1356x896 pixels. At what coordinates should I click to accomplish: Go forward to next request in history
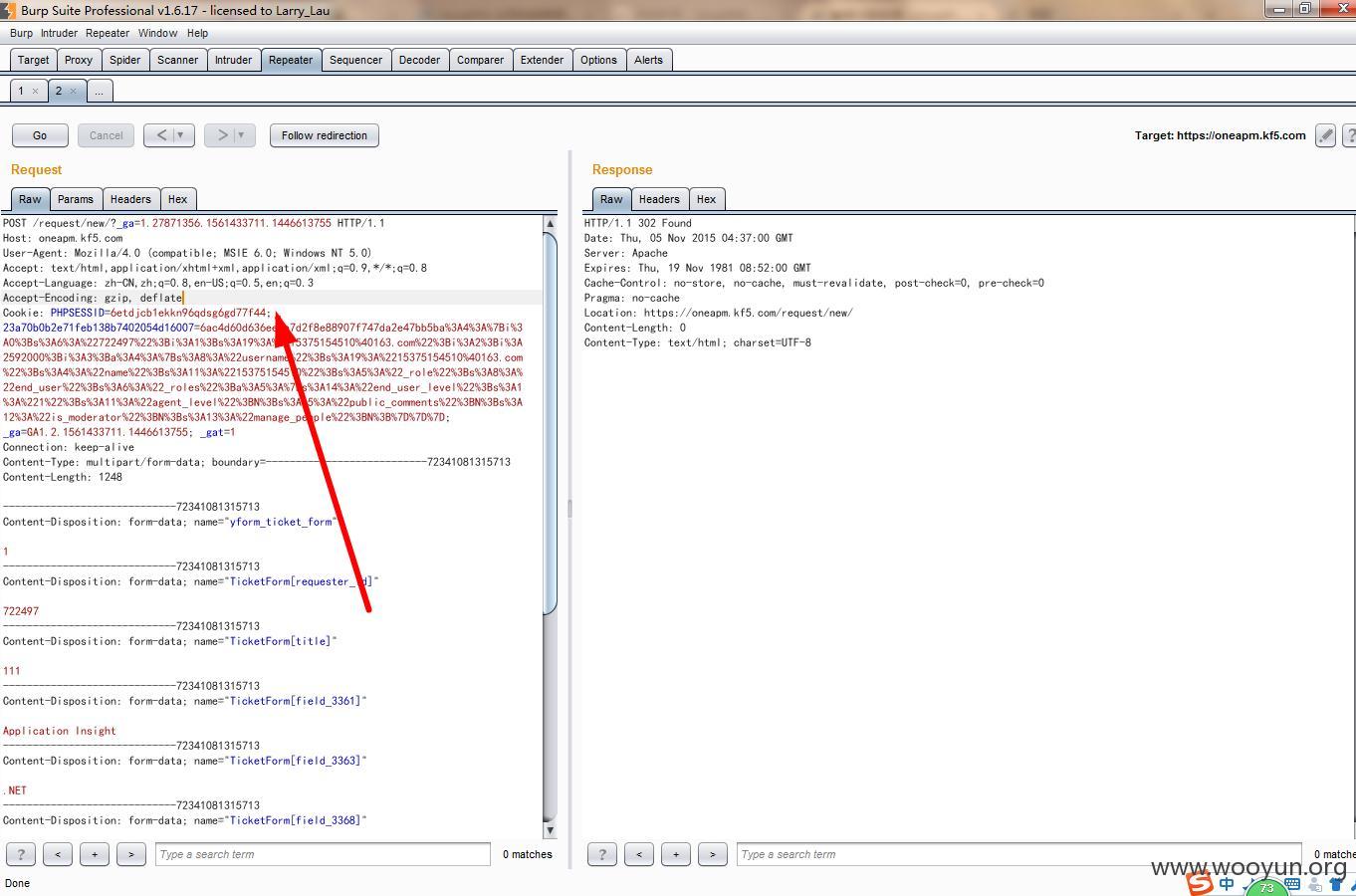(221, 135)
